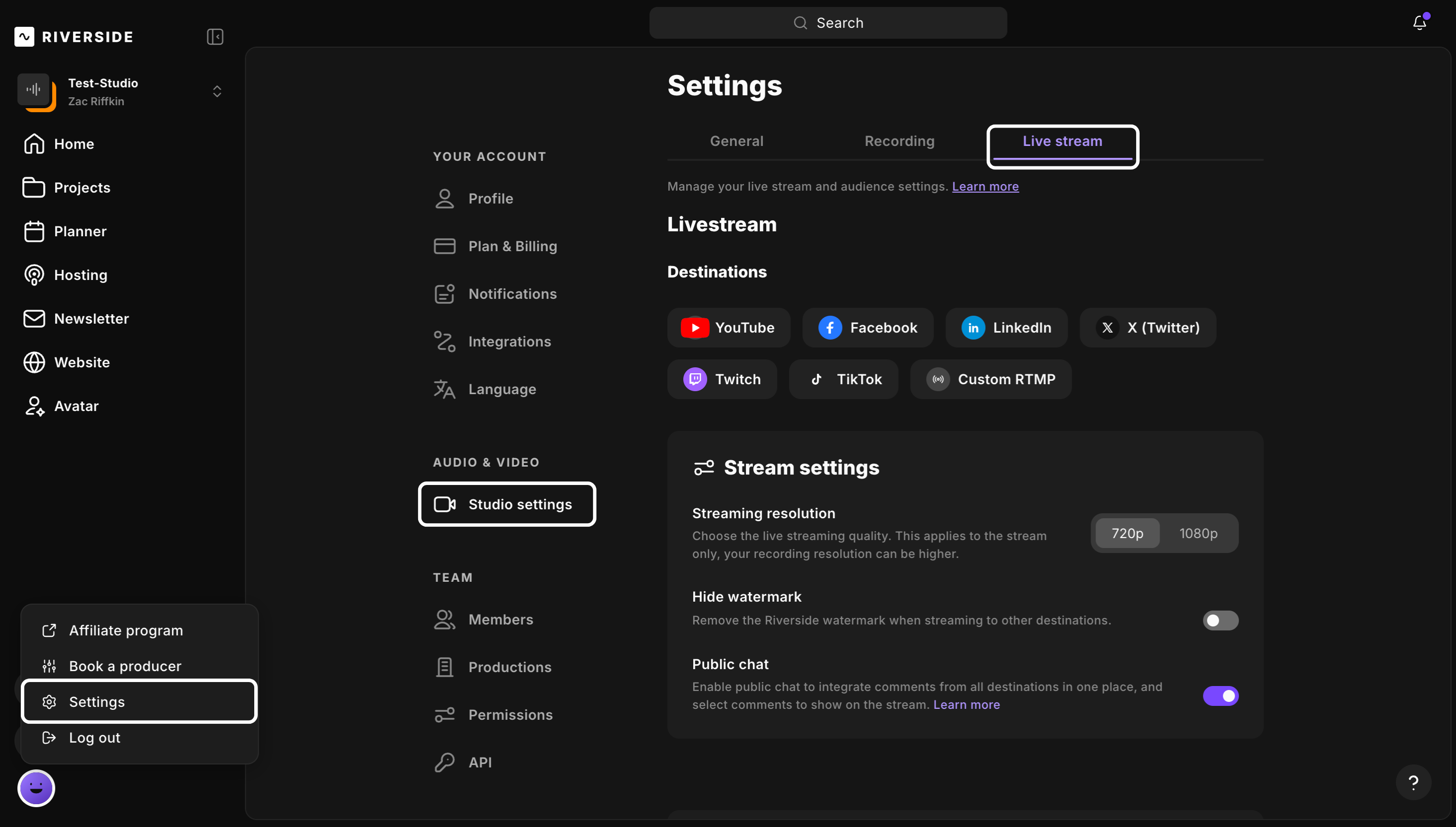Click the Riverside logo icon
This screenshot has width=1456, height=827.
pos(24,37)
